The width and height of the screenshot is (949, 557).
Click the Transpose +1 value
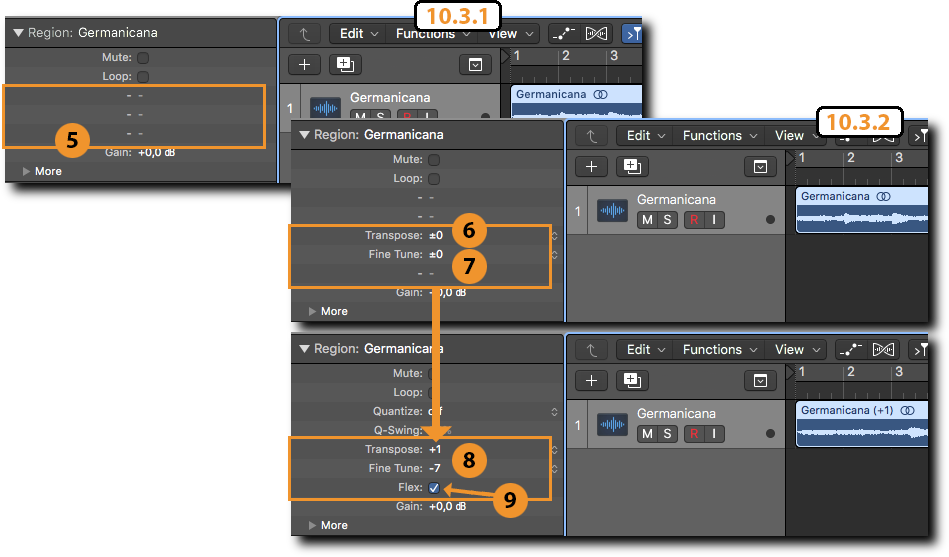click(x=435, y=450)
